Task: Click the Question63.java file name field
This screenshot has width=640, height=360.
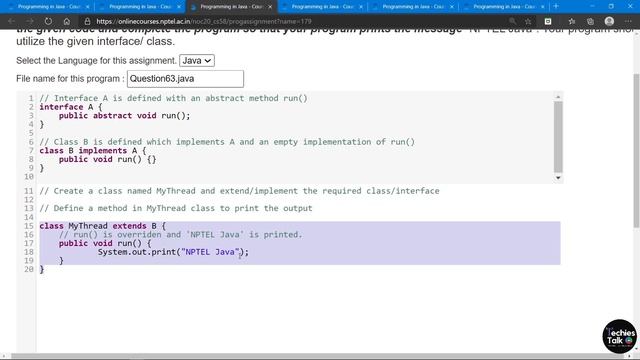Action: (x=185, y=79)
